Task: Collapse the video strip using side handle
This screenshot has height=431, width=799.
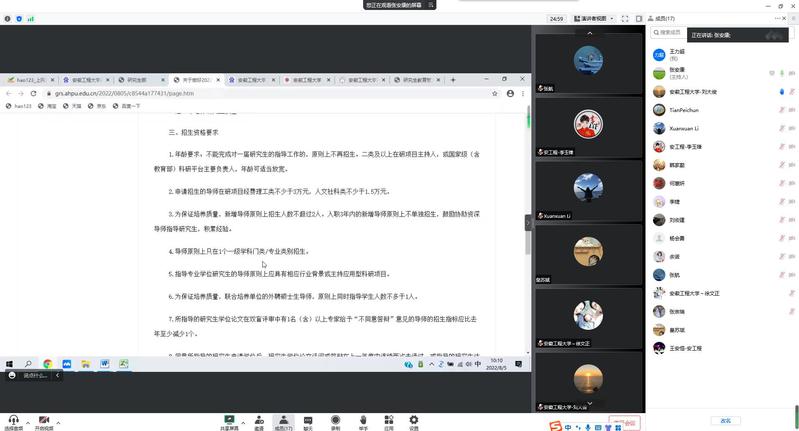Action: [528, 223]
